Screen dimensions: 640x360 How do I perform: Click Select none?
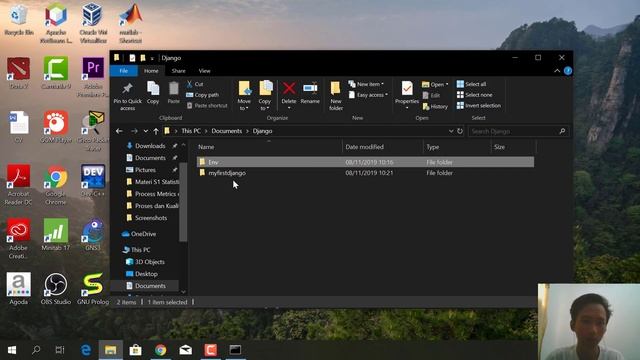pyautogui.click(x=474, y=95)
